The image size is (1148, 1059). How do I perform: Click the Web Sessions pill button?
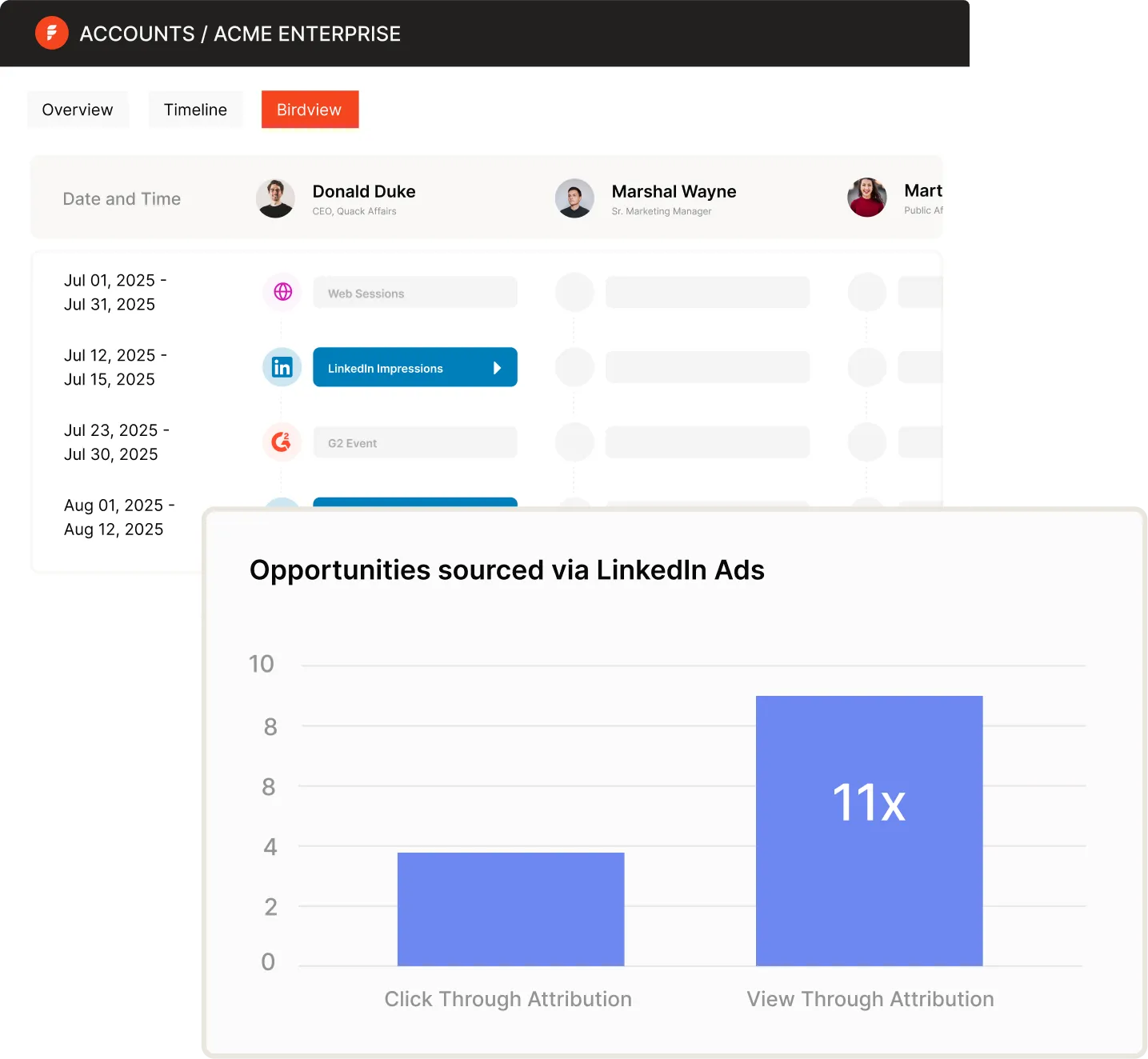pyautogui.click(x=414, y=293)
